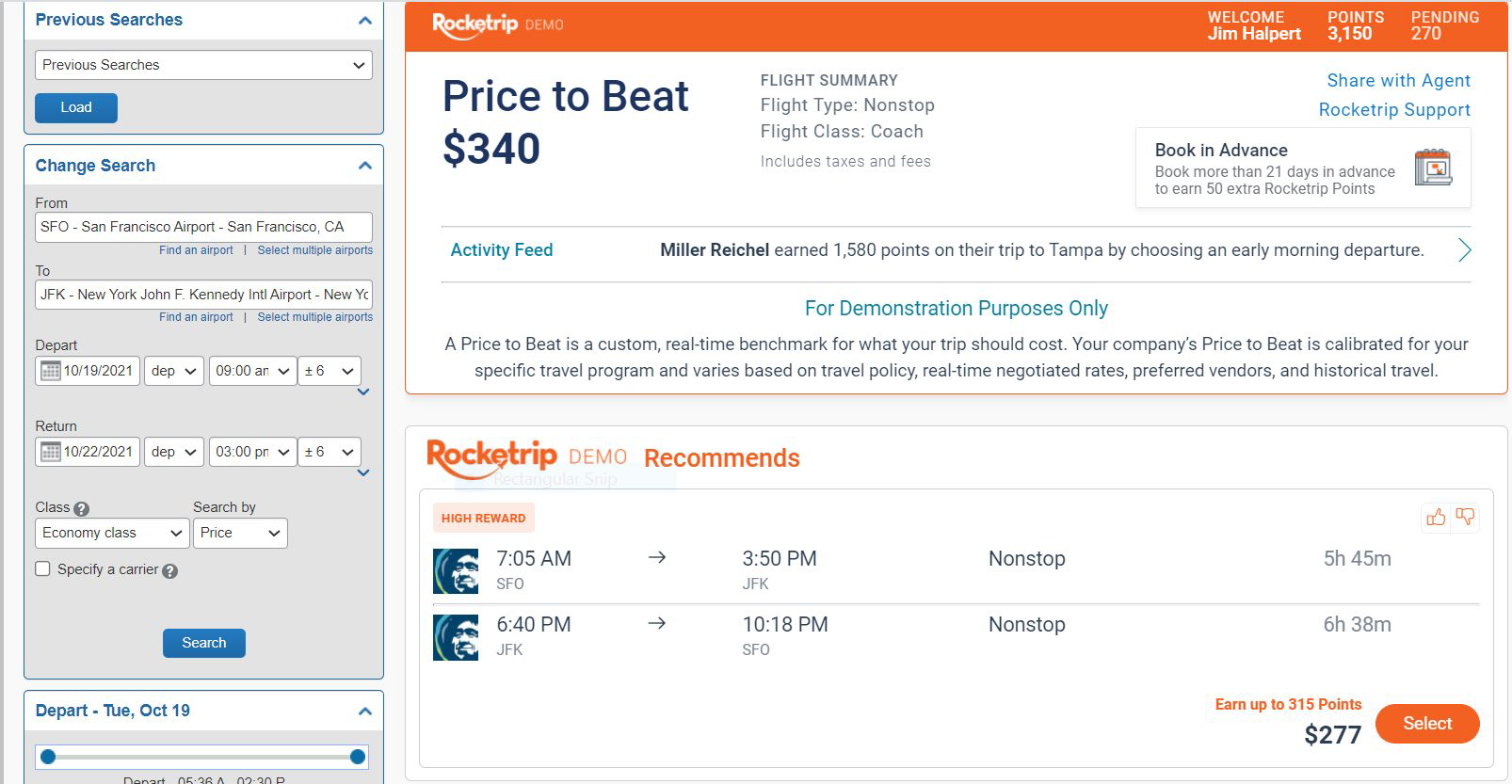
Task: Collapse the Change Search panel
Action: tap(365, 166)
